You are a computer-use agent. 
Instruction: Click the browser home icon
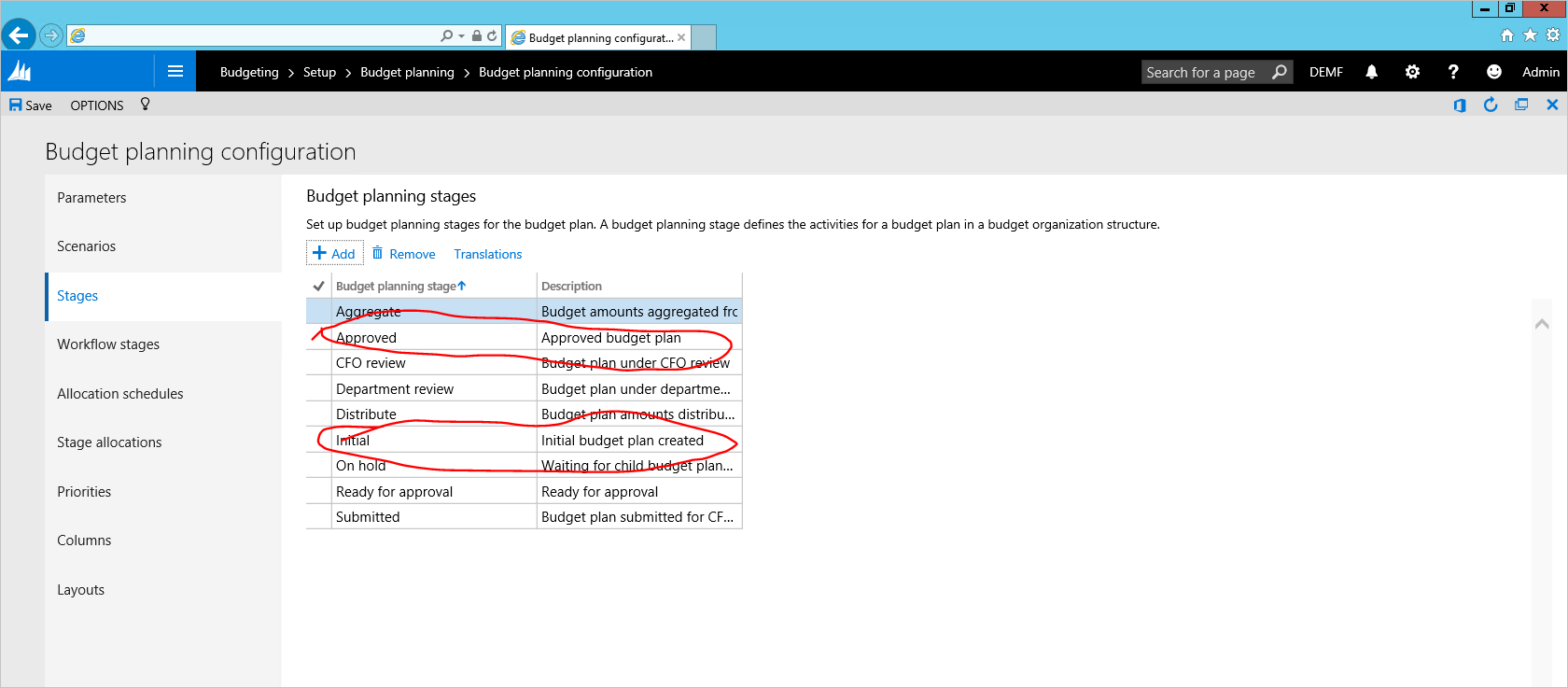click(1506, 35)
